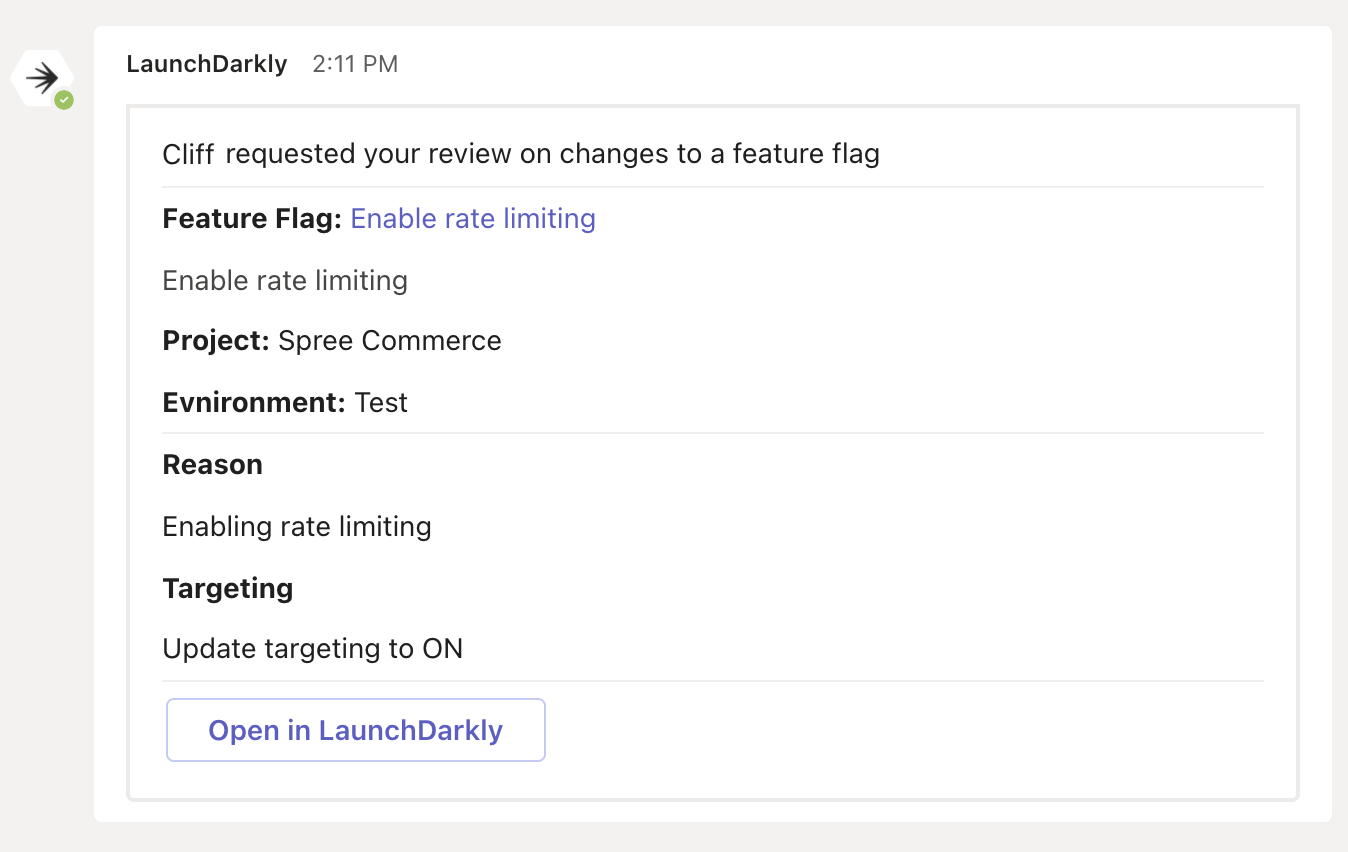Click the 2:11 PM timestamp

tap(355, 63)
